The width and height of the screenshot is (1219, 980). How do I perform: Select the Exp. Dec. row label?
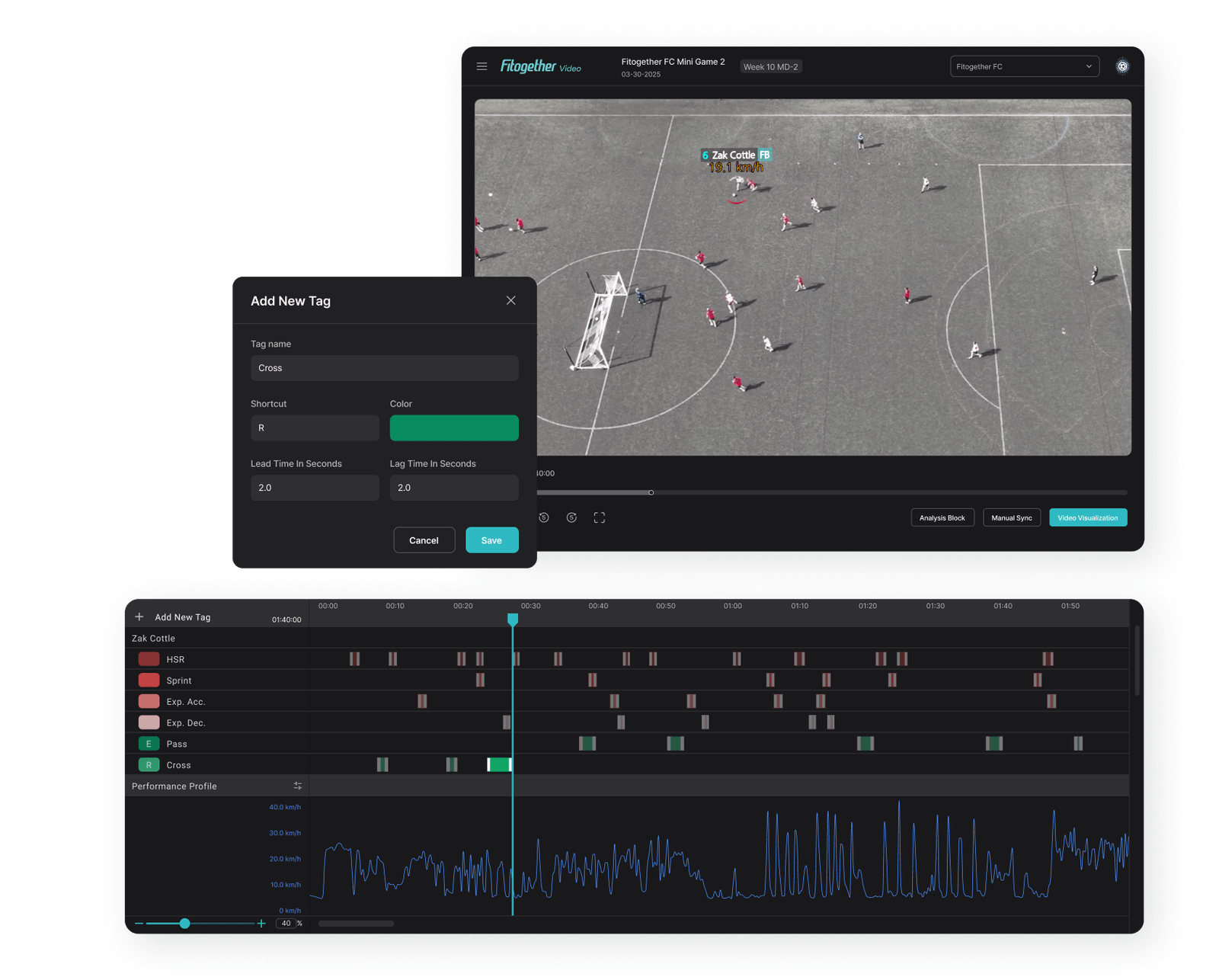click(186, 723)
